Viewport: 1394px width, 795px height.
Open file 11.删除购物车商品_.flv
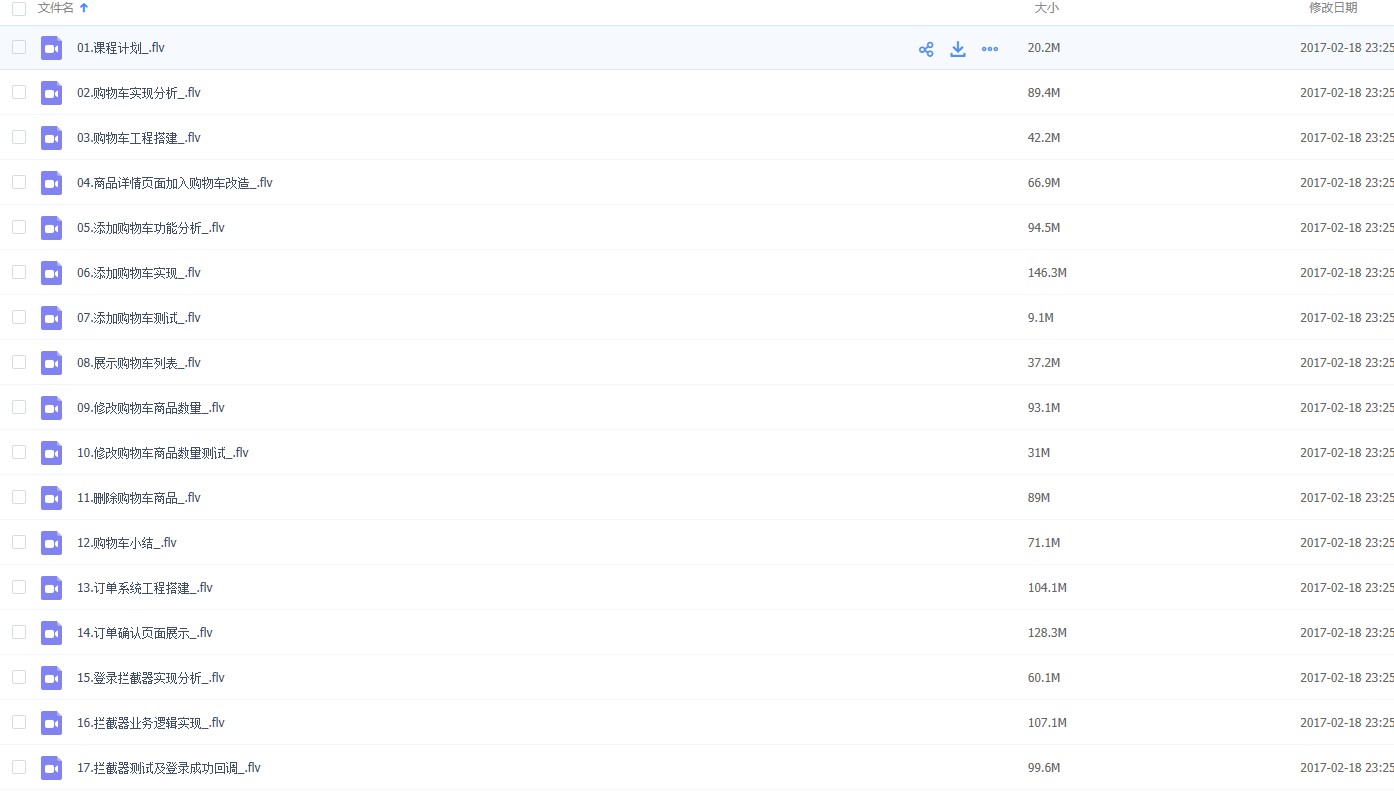click(139, 498)
